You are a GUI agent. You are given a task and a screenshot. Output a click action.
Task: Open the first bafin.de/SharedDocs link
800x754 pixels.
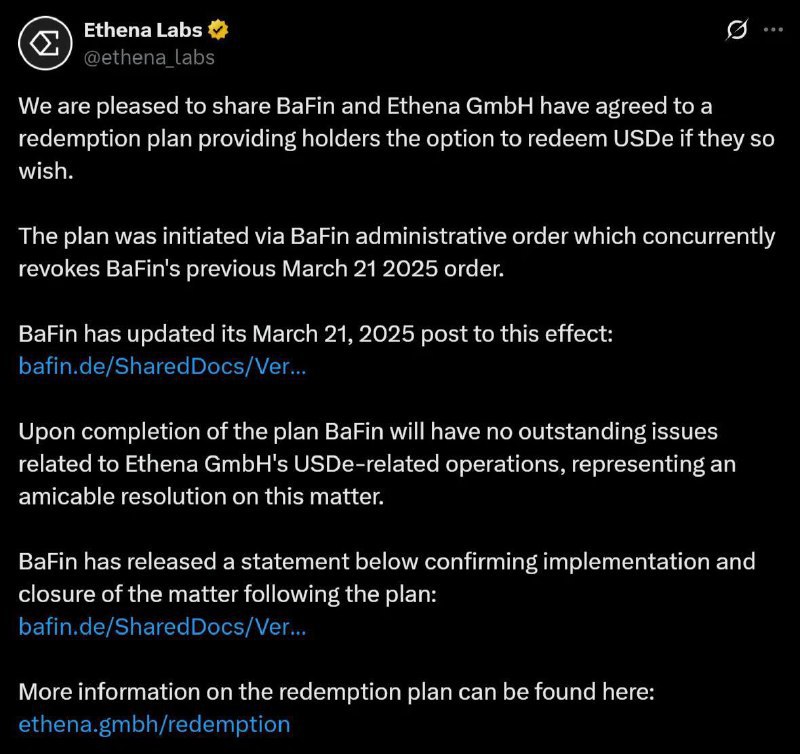[x=162, y=366]
